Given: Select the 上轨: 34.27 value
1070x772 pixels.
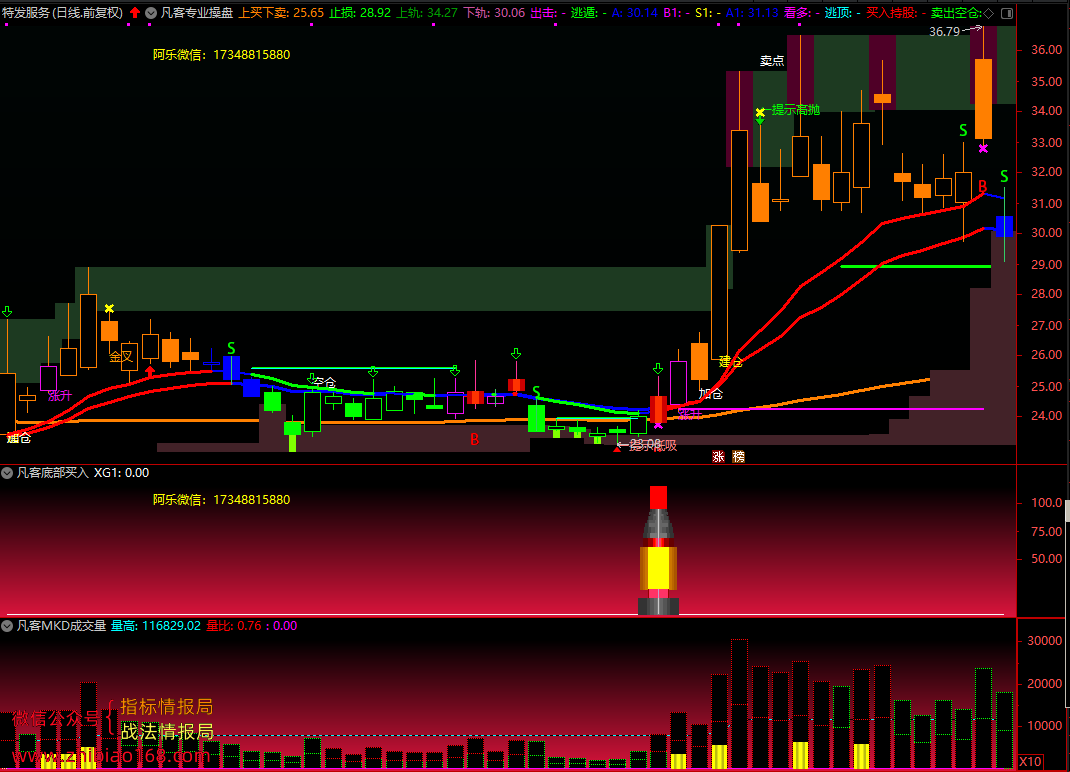Looking at the screenshot, I should coord(427,12).
